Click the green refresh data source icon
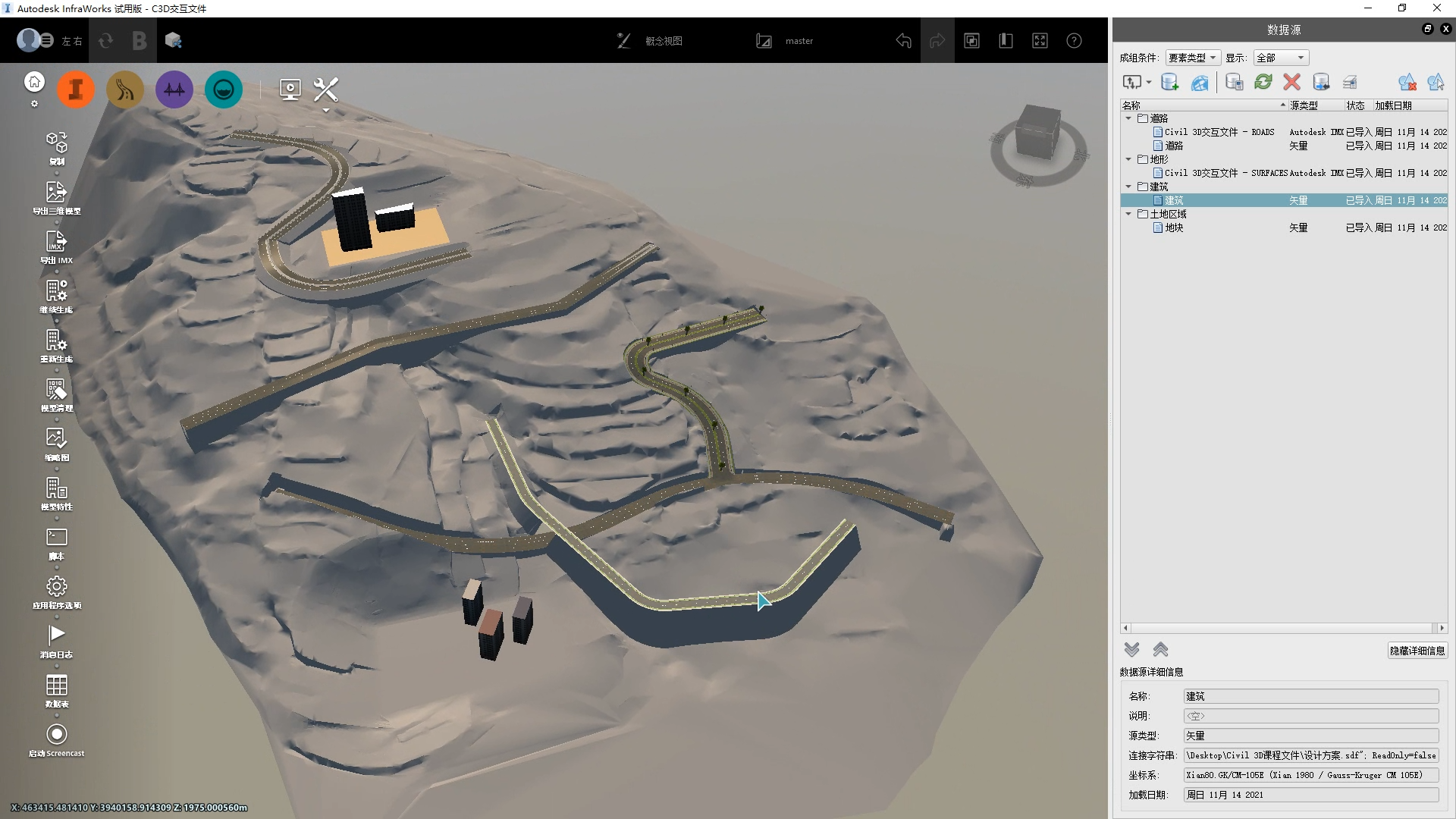1456x819 pixels. [x=1263, y=82]
